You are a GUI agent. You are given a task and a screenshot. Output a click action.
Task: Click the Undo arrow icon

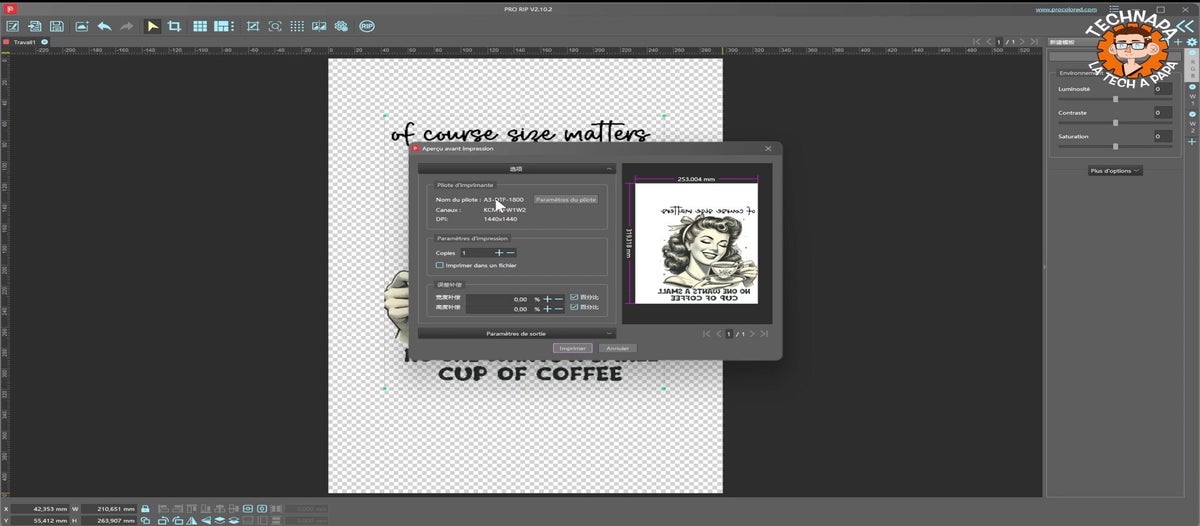pos(104,26)
